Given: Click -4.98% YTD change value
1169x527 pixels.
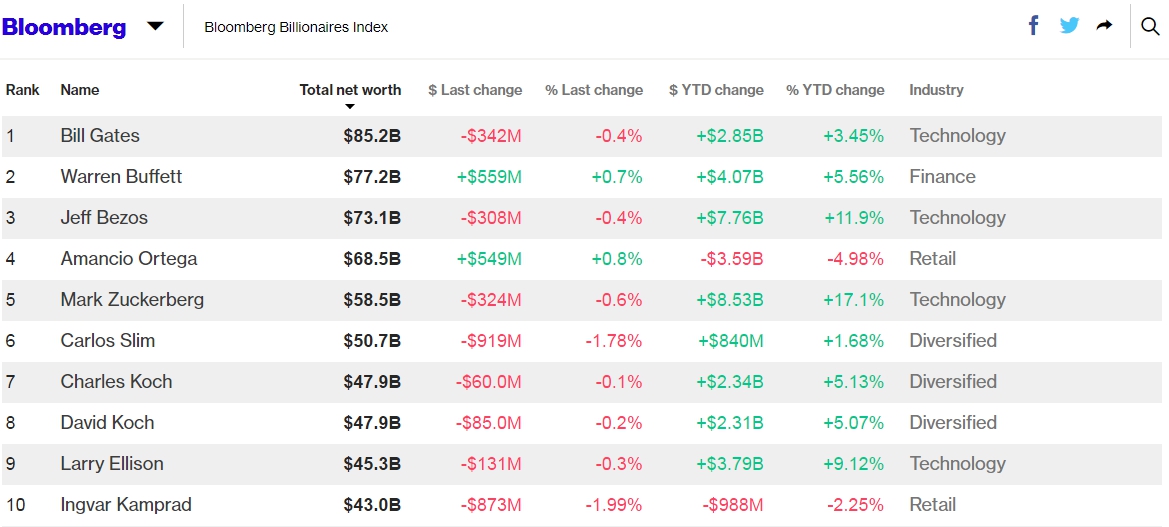Looking at the screenshot, I should pos(855,259).
